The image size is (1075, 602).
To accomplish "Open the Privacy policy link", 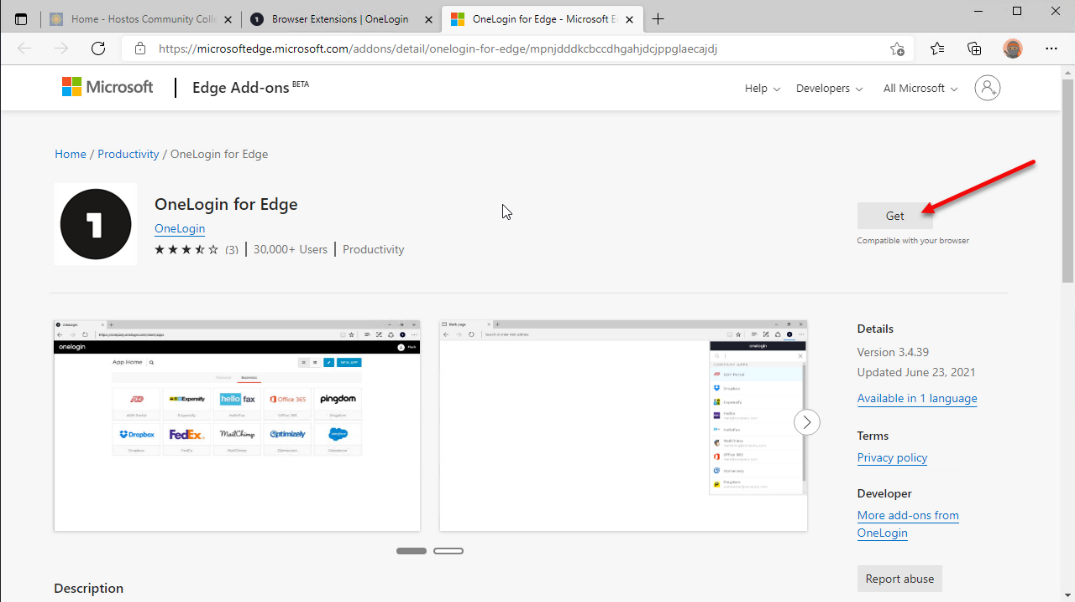I will [x=892, y=458].
